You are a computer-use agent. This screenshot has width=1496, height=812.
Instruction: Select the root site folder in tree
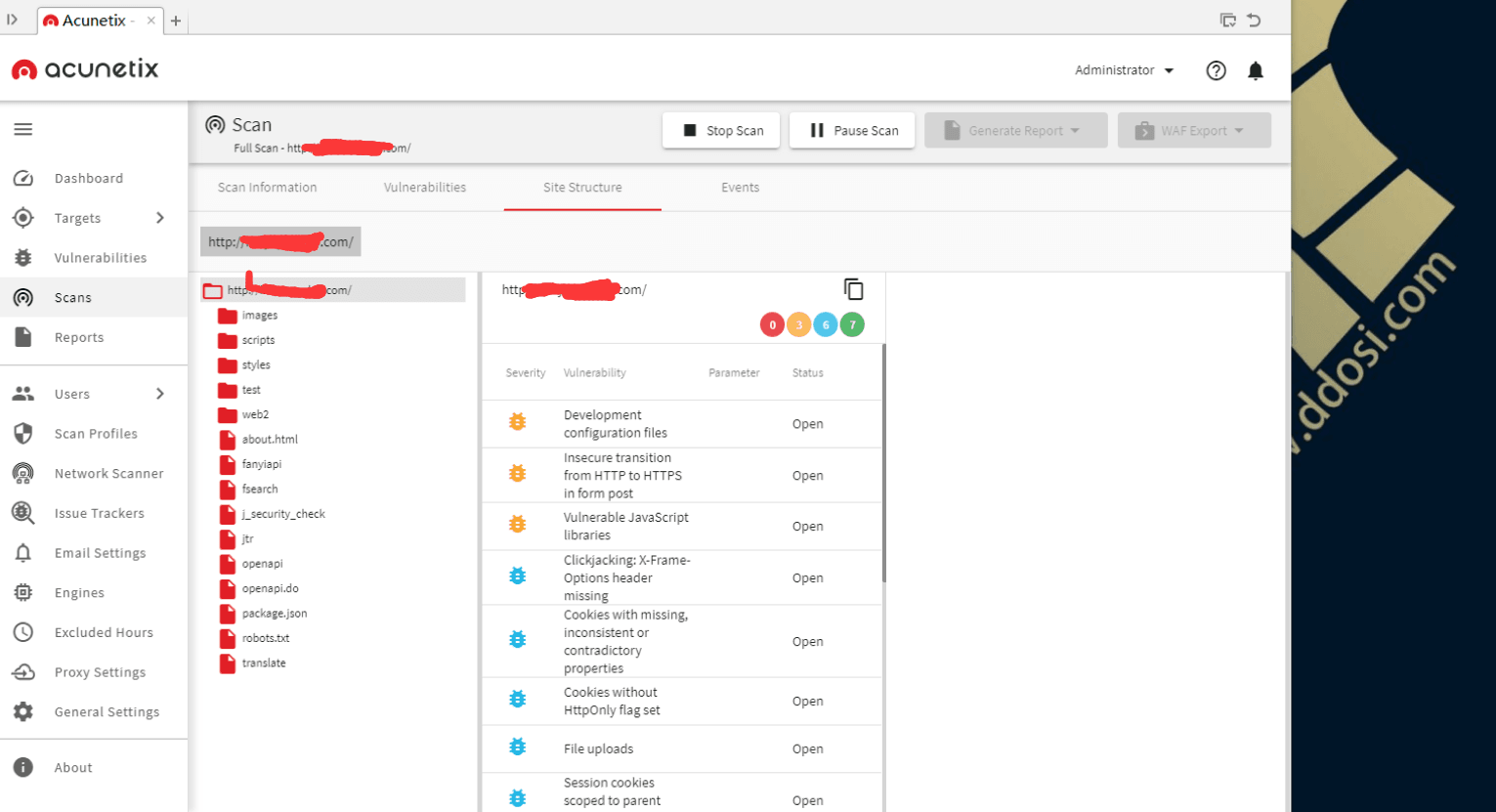point(332,289)
